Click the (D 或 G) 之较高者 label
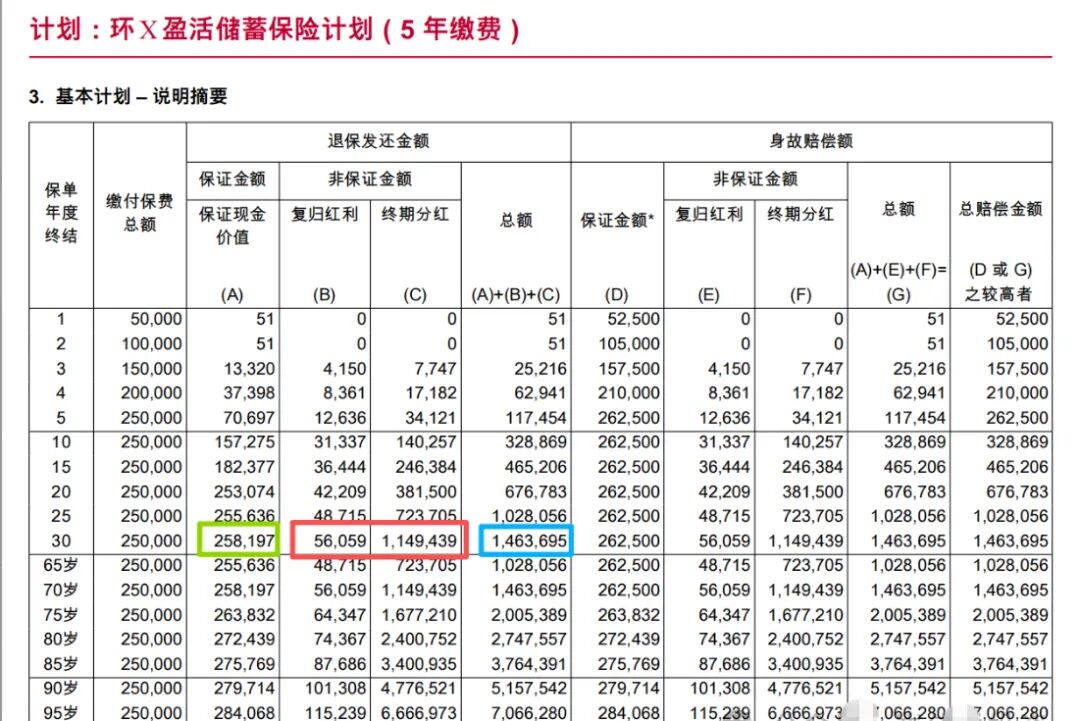Image resolution: width=1080 pixels, height=721 pixels. (x=1000, y=282)
